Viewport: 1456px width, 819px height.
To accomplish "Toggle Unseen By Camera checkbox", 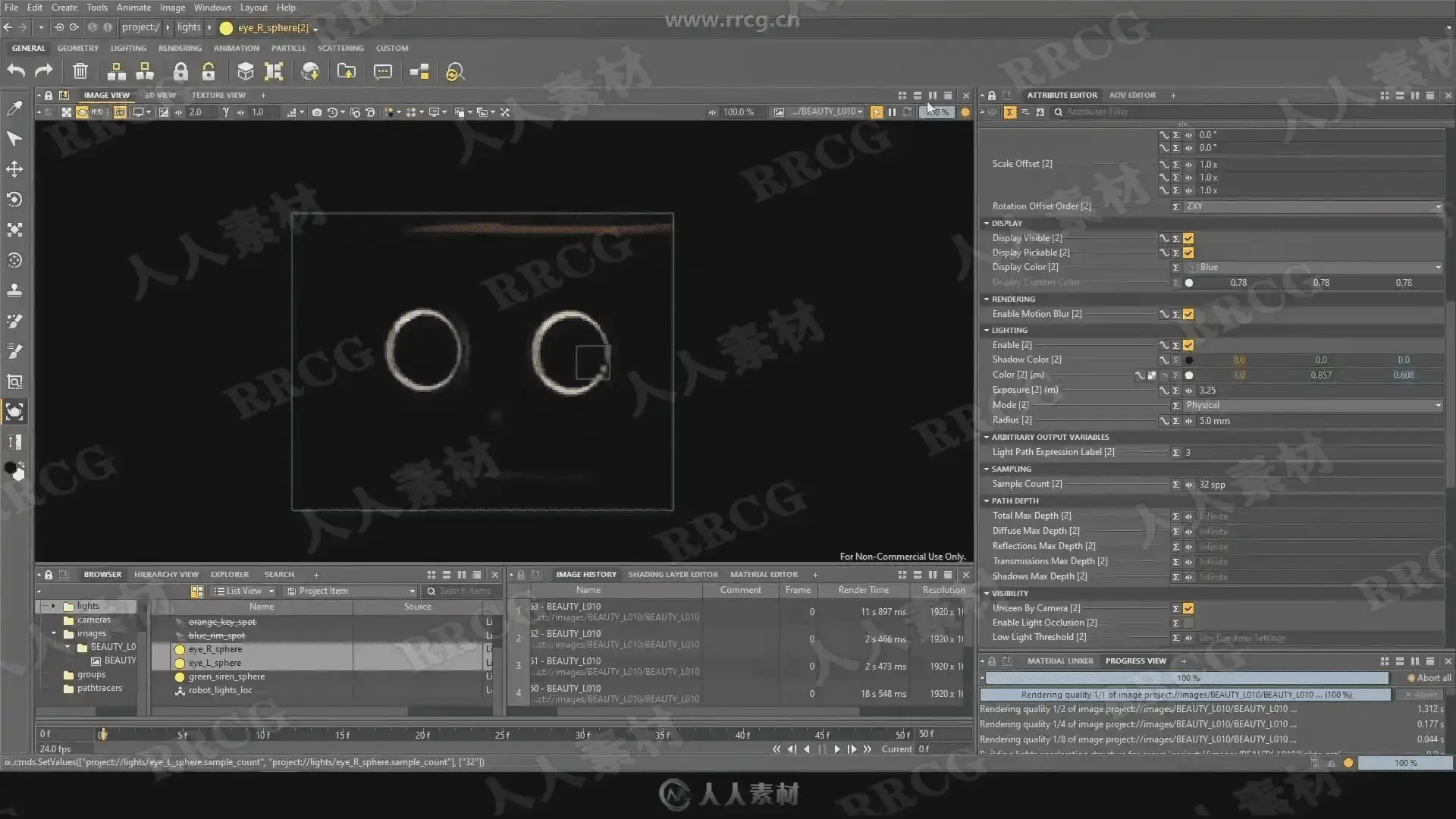I will (1188, 608).
